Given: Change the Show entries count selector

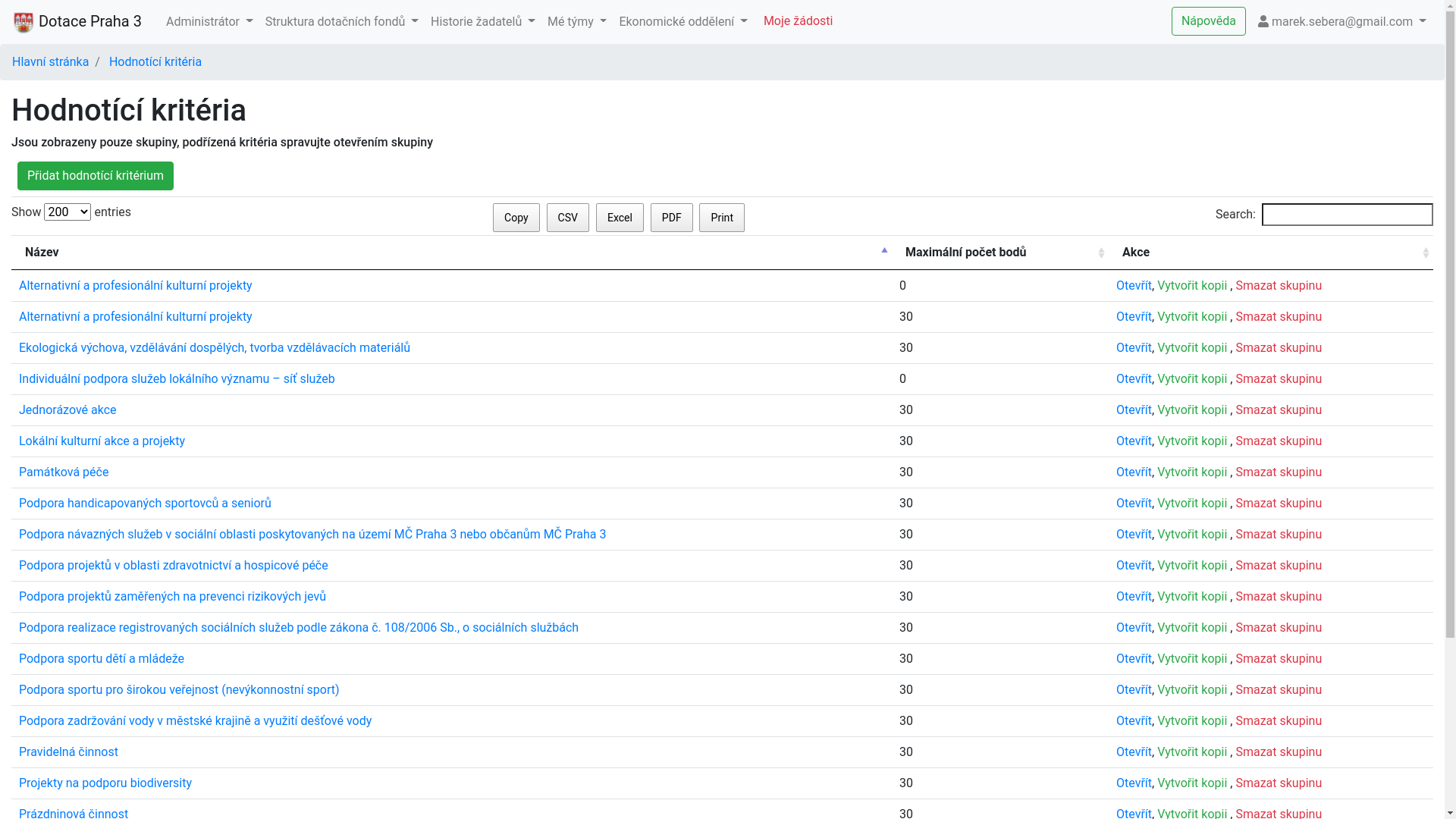Looking at the screenshot, I should click(67, 212).
